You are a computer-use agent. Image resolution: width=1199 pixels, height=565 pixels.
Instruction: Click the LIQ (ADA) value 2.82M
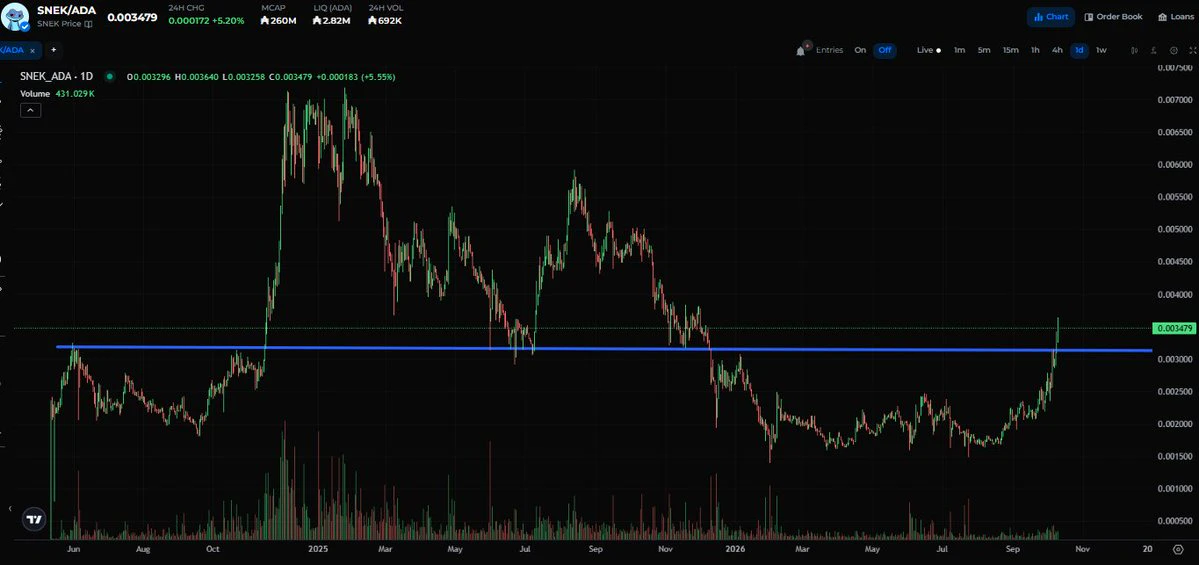(x=331, y=21)
